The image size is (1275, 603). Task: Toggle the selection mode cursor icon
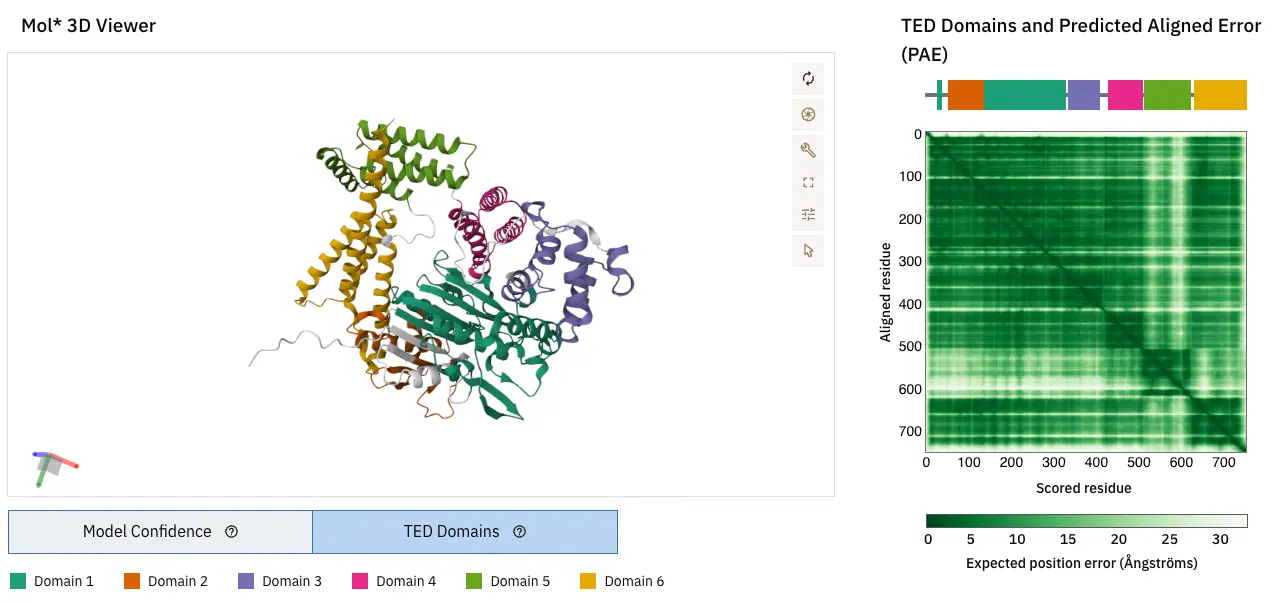coord(808,249)
